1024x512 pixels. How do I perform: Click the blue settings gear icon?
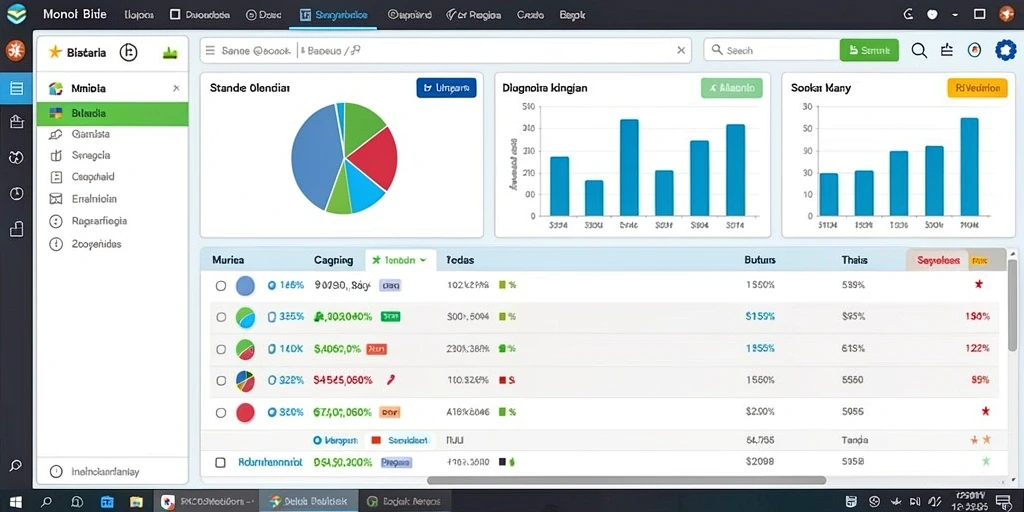(1006, 50)
